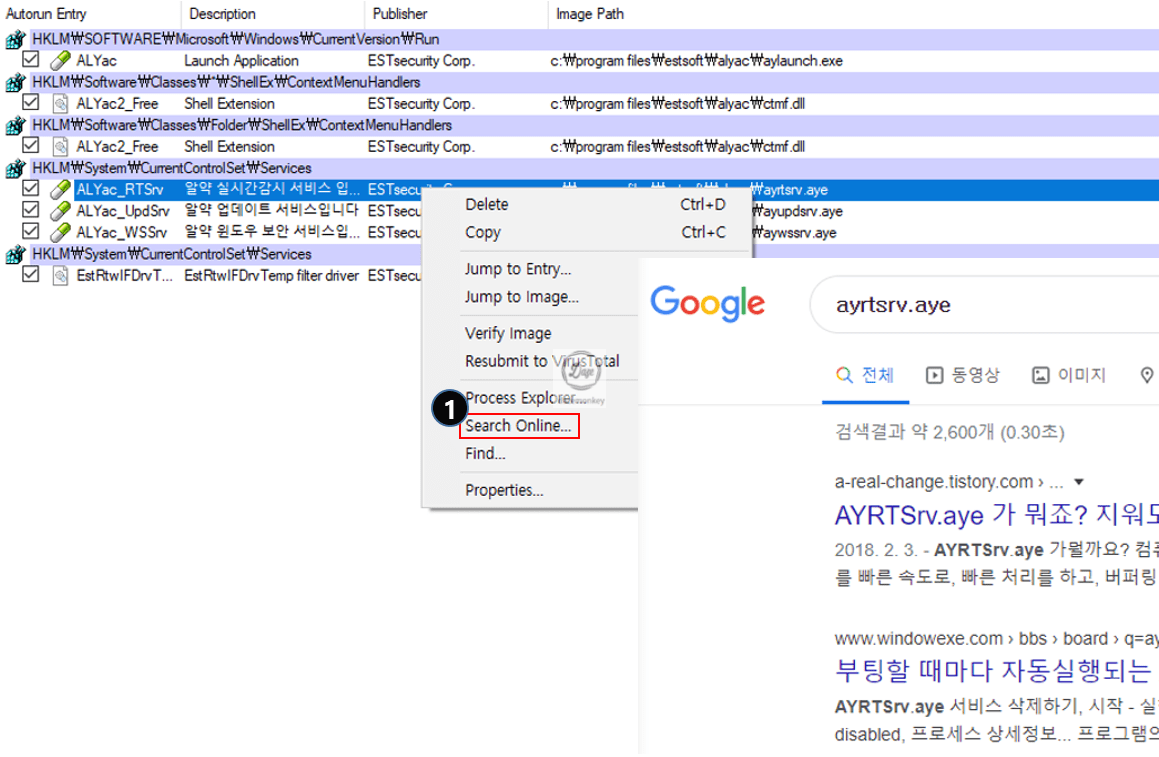Viewport: 1159px width, 757px height.
Task: Click the pill icon beside ALYac entry
Action: 61,61
